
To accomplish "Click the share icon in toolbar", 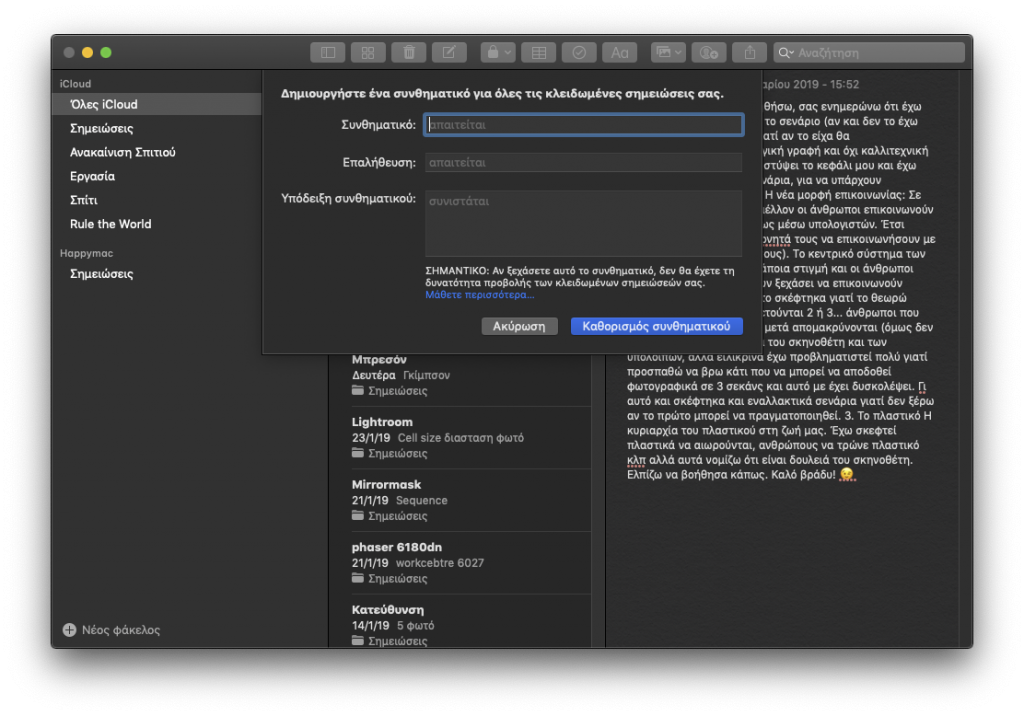I will (x=750, y=52).
